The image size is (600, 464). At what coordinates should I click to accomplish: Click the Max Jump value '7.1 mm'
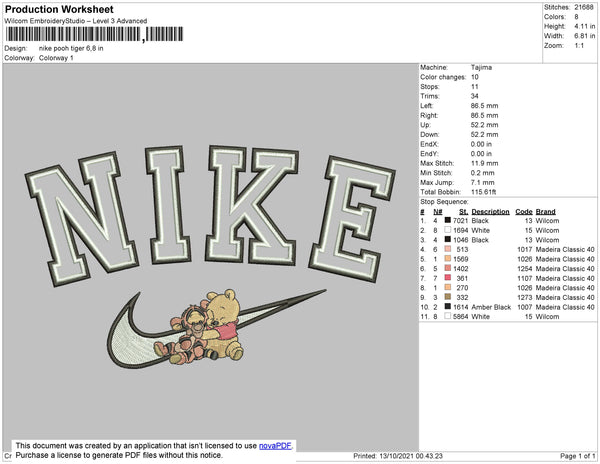click(483, 182)
